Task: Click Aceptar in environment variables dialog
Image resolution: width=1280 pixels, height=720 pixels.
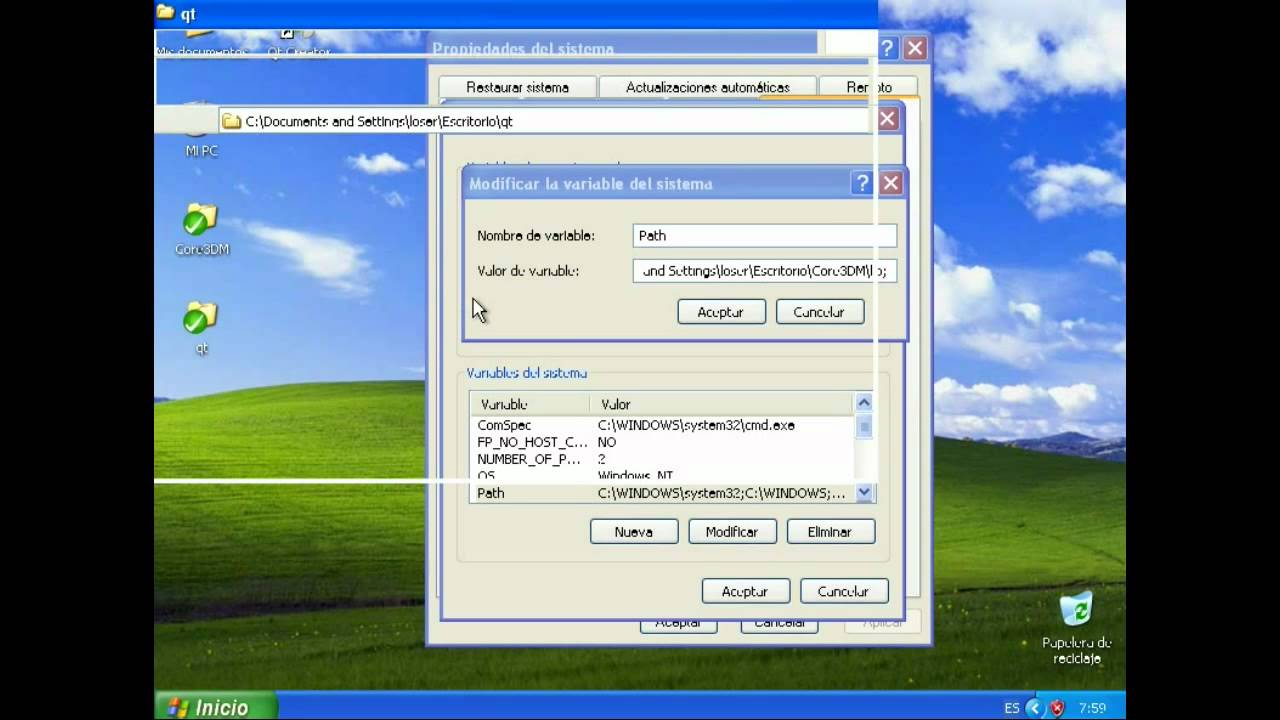Action: pyautogui.click(x=745, y=591)
